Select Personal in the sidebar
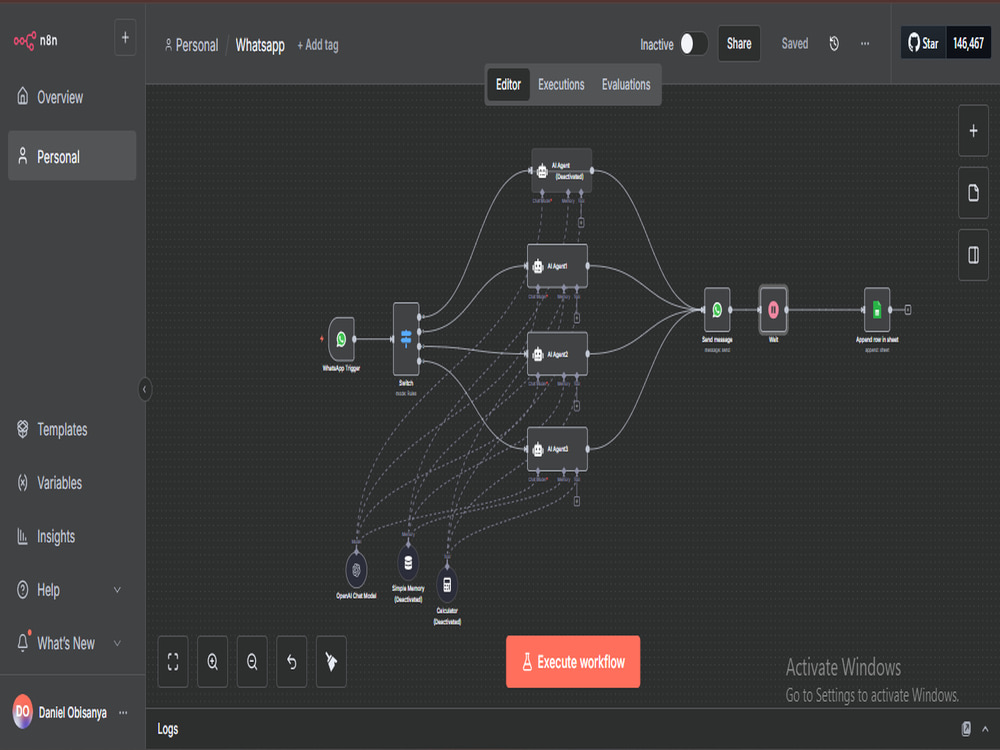 pos(72,156)
